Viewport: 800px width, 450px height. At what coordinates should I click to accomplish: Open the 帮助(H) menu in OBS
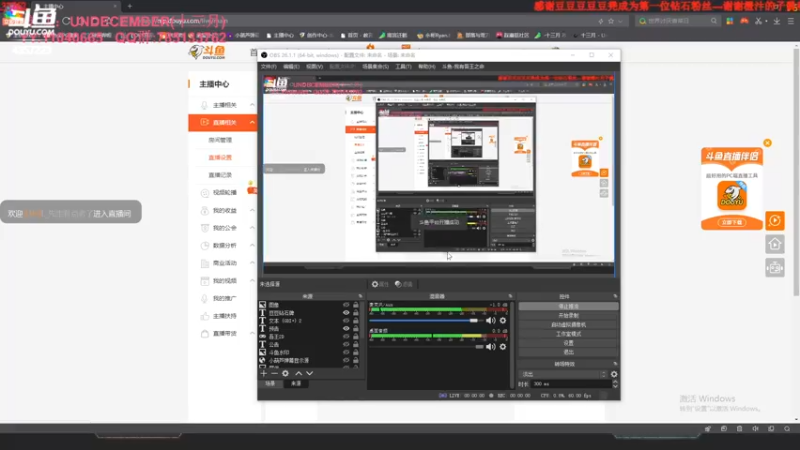(x=427, y=66)
